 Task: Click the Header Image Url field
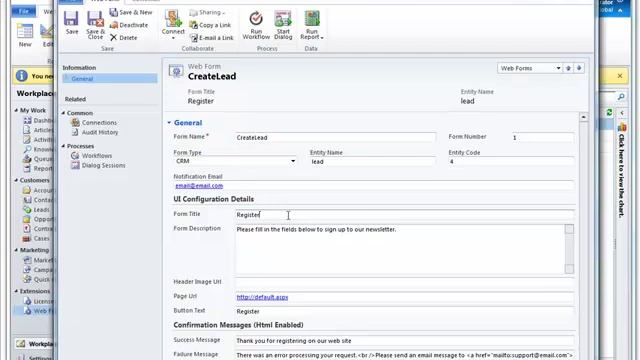[x=404, y=282]
